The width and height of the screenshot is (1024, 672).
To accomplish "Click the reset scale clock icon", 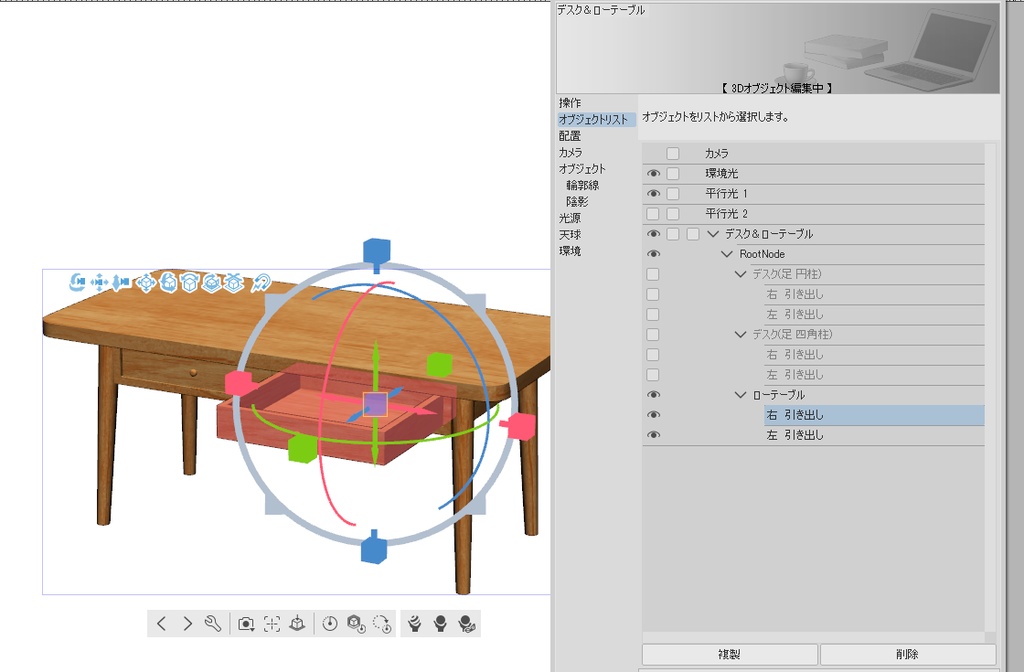I will (x=330, y=624).
